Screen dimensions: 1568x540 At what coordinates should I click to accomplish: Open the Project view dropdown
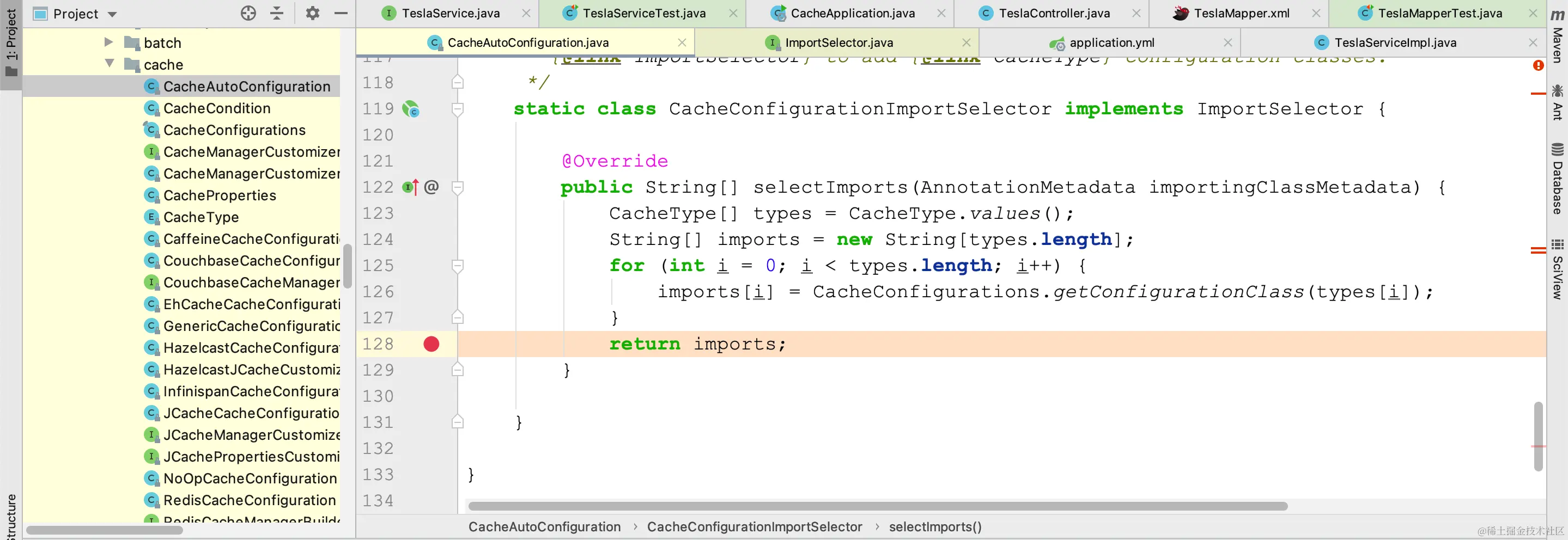(112, 14)
